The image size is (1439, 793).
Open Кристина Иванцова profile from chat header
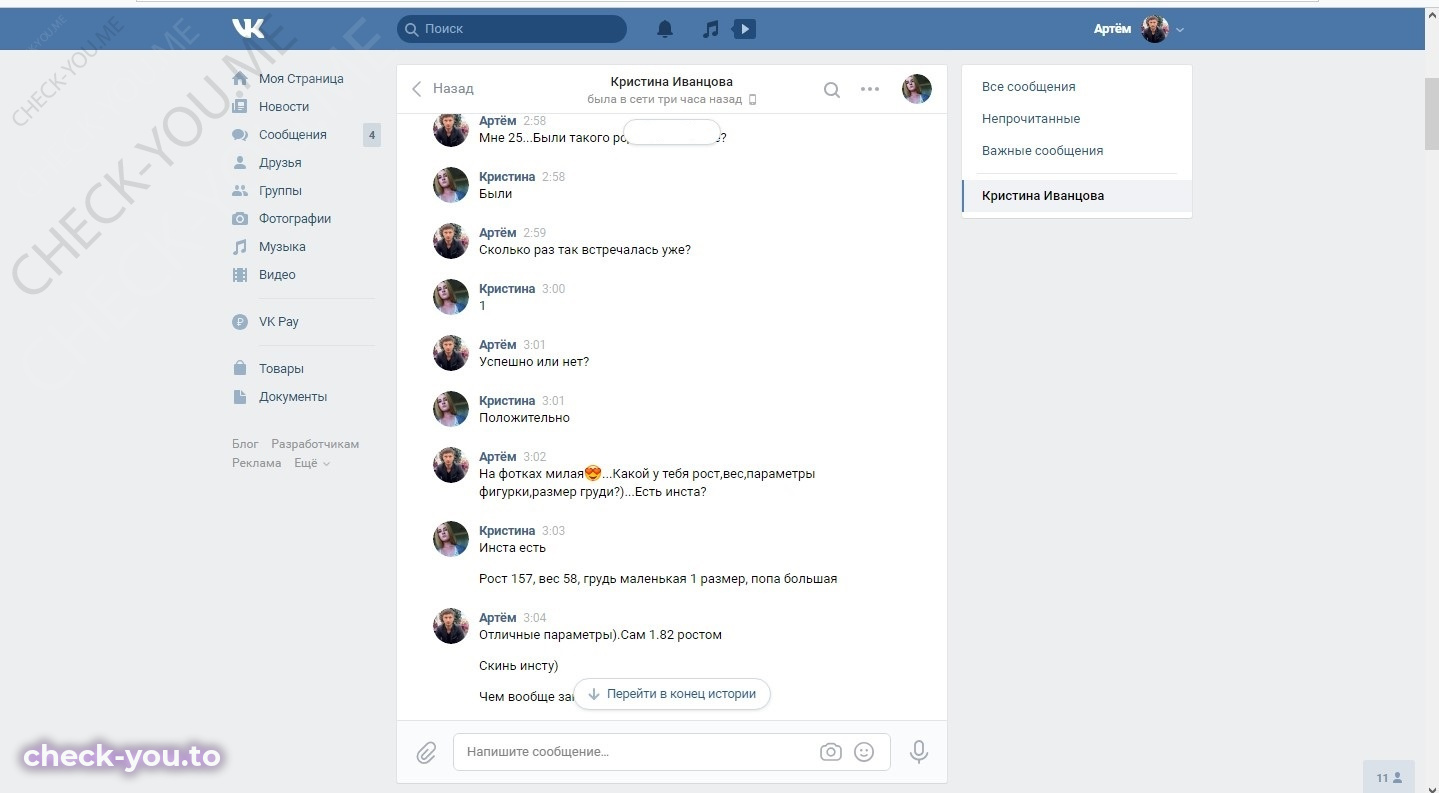[672, 82]
